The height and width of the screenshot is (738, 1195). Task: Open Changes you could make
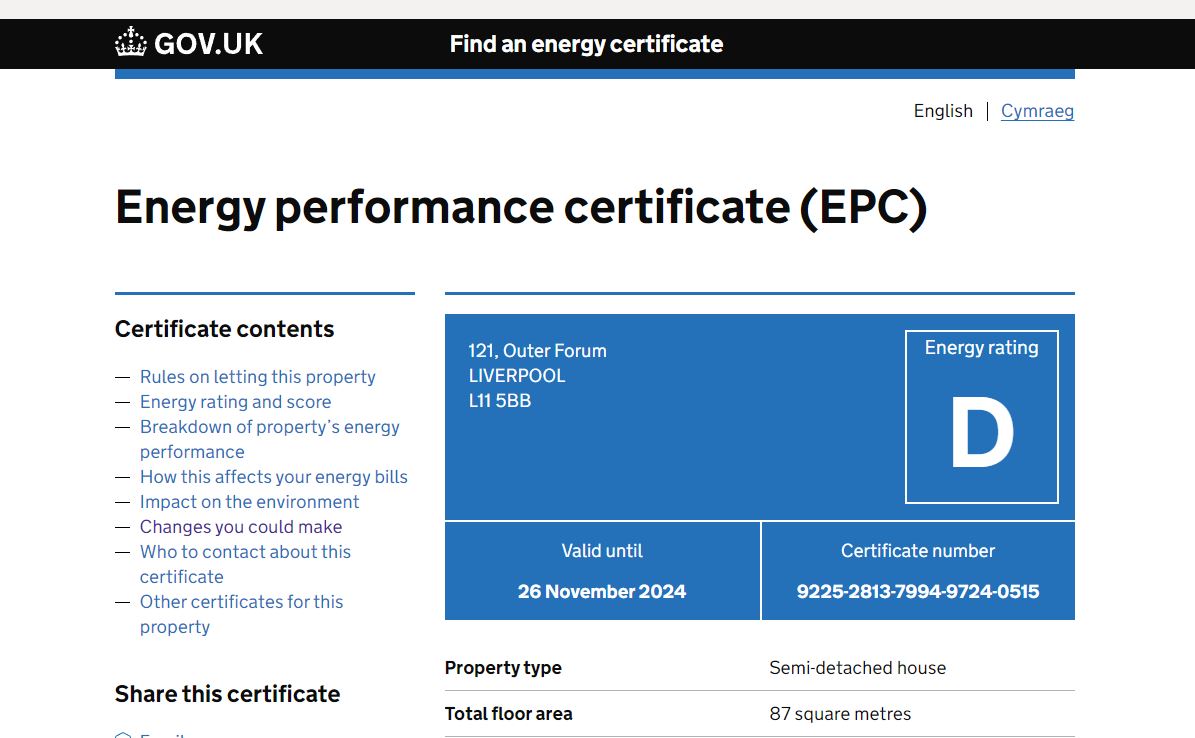[240, 527]
